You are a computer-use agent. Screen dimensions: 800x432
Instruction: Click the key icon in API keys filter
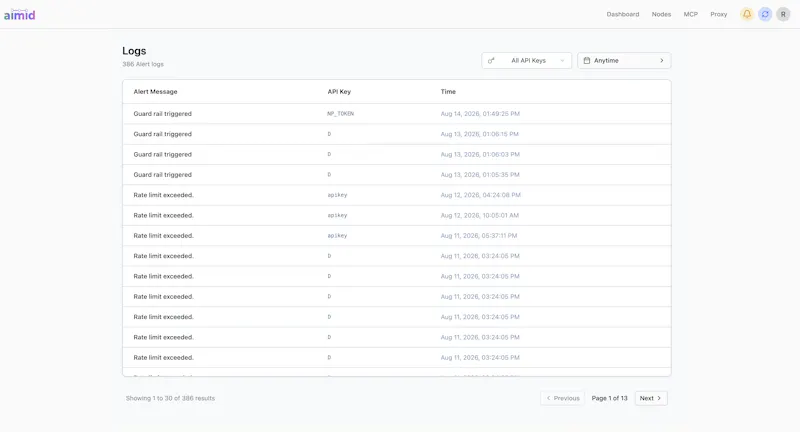[491, 61]
